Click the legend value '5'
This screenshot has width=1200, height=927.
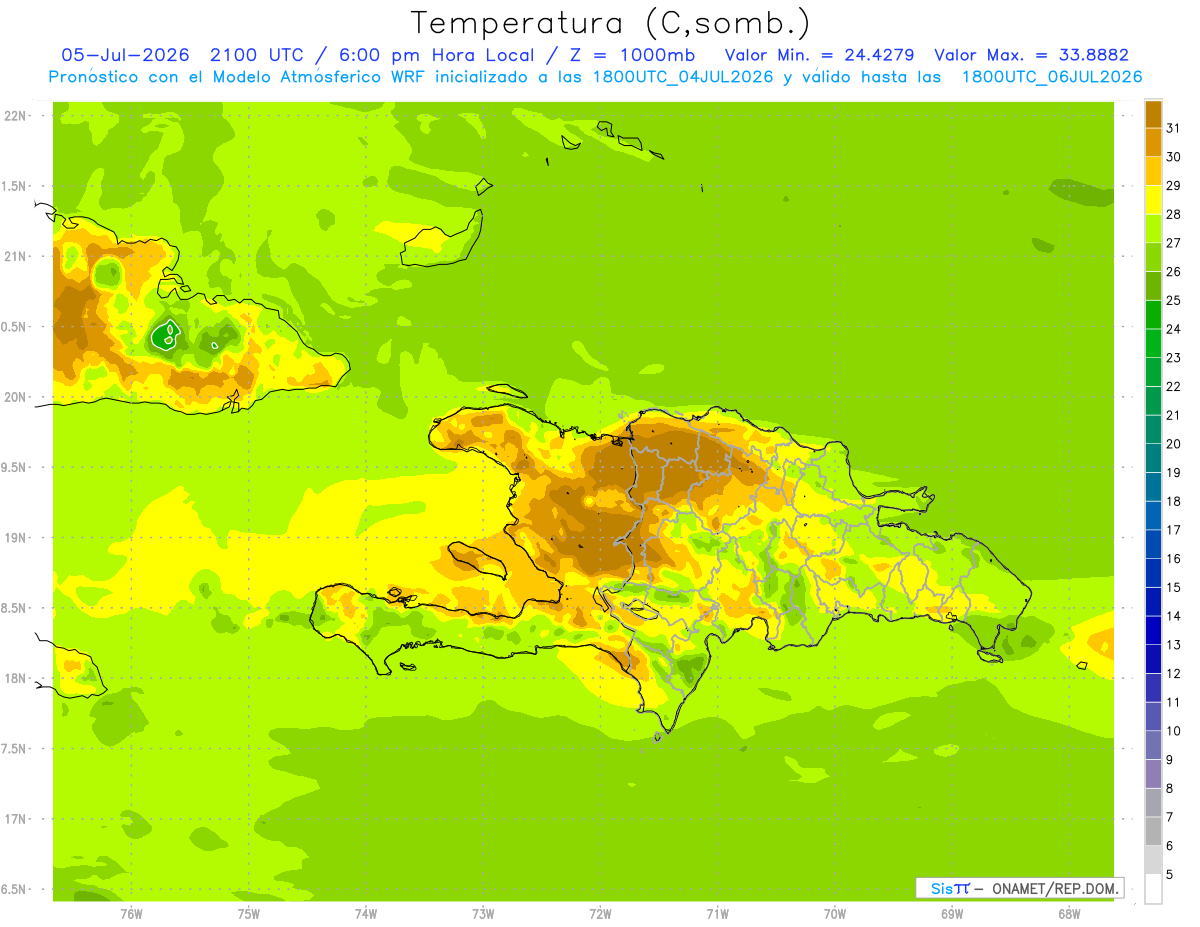1170,874
